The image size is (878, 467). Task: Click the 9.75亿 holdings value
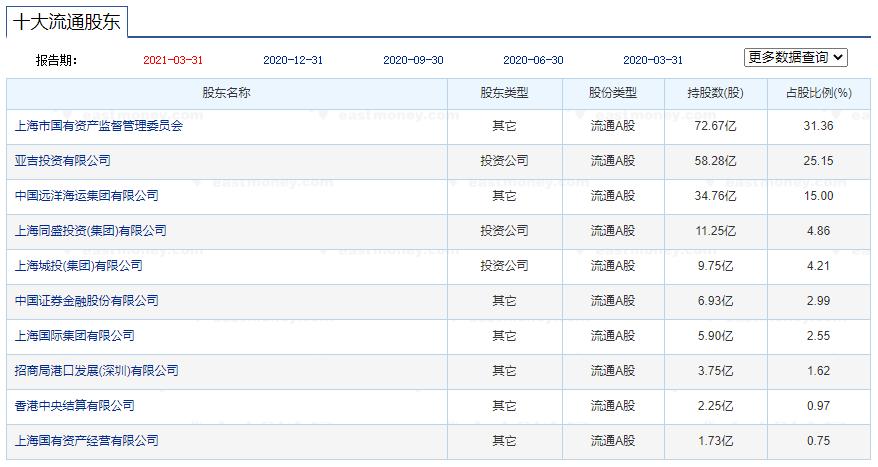[715, 266]
